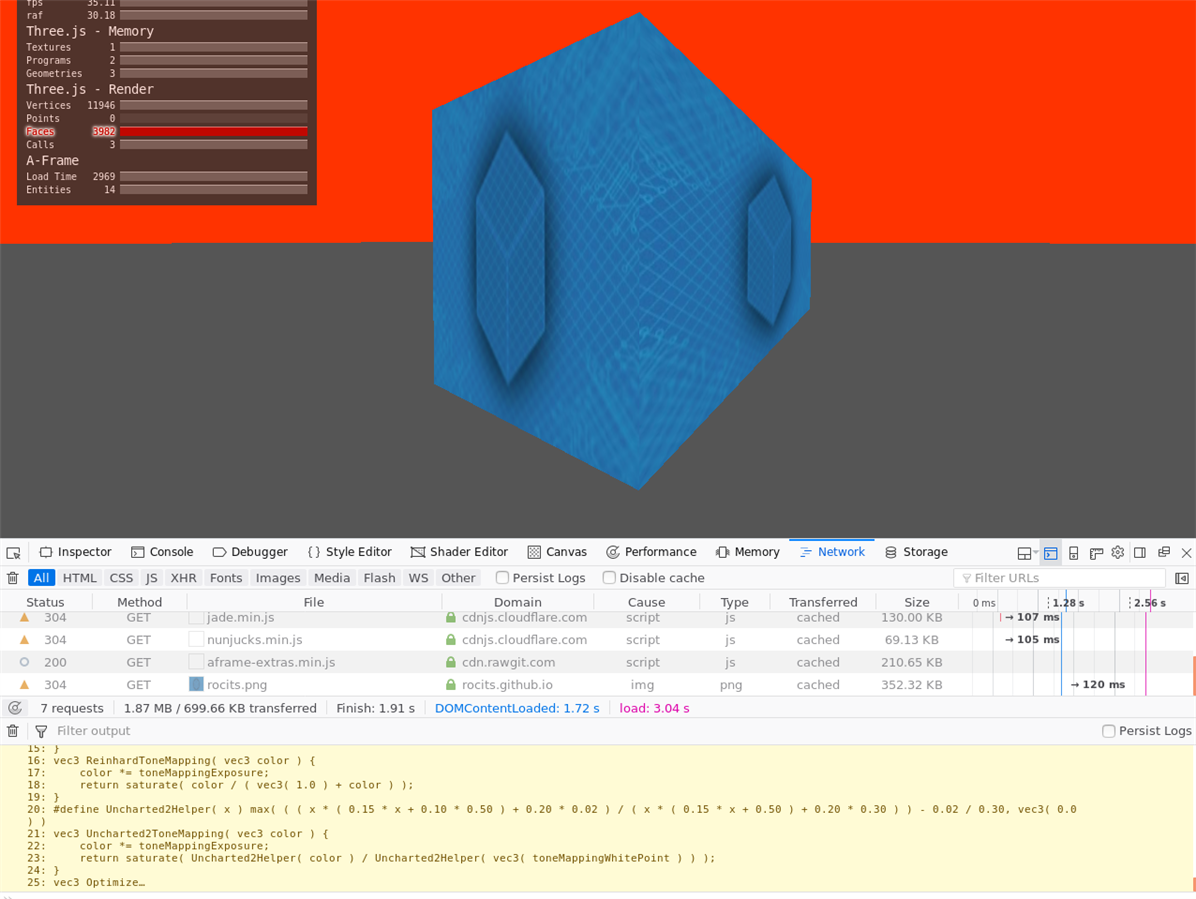The image size is (1196, 899).
Task: Toggle the rulers icon
Action: [x=1096, y=553]
